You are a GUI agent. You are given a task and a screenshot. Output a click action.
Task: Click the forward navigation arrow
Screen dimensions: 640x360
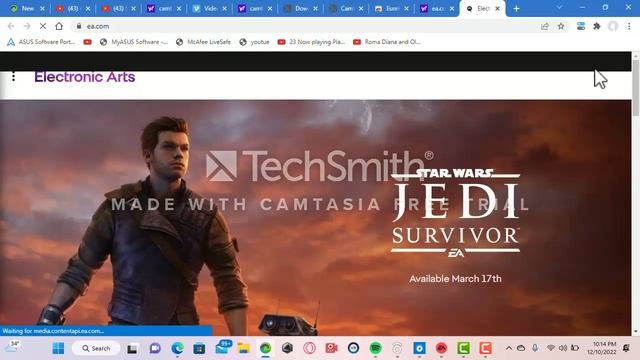(x=27, y=26)
